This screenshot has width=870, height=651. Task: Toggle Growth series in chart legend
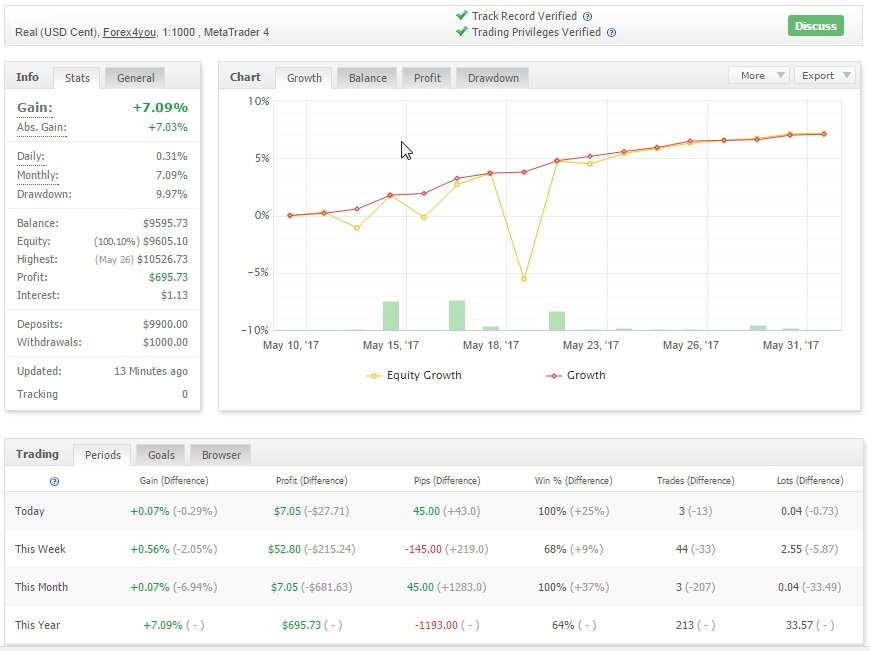[576, 375]
